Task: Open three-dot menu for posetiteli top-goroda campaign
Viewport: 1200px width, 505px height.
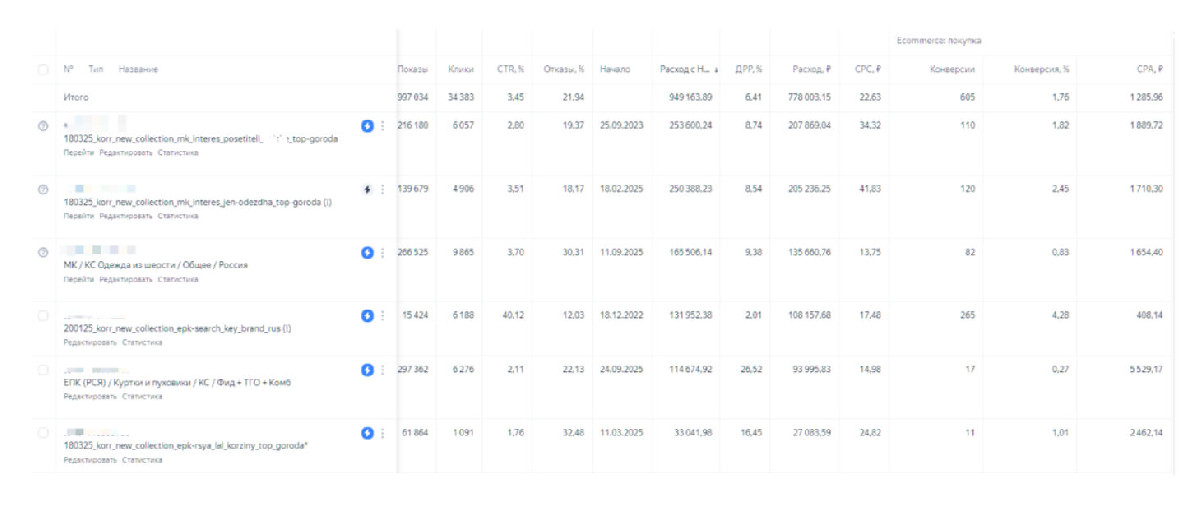Action: (x=382, y=126)
